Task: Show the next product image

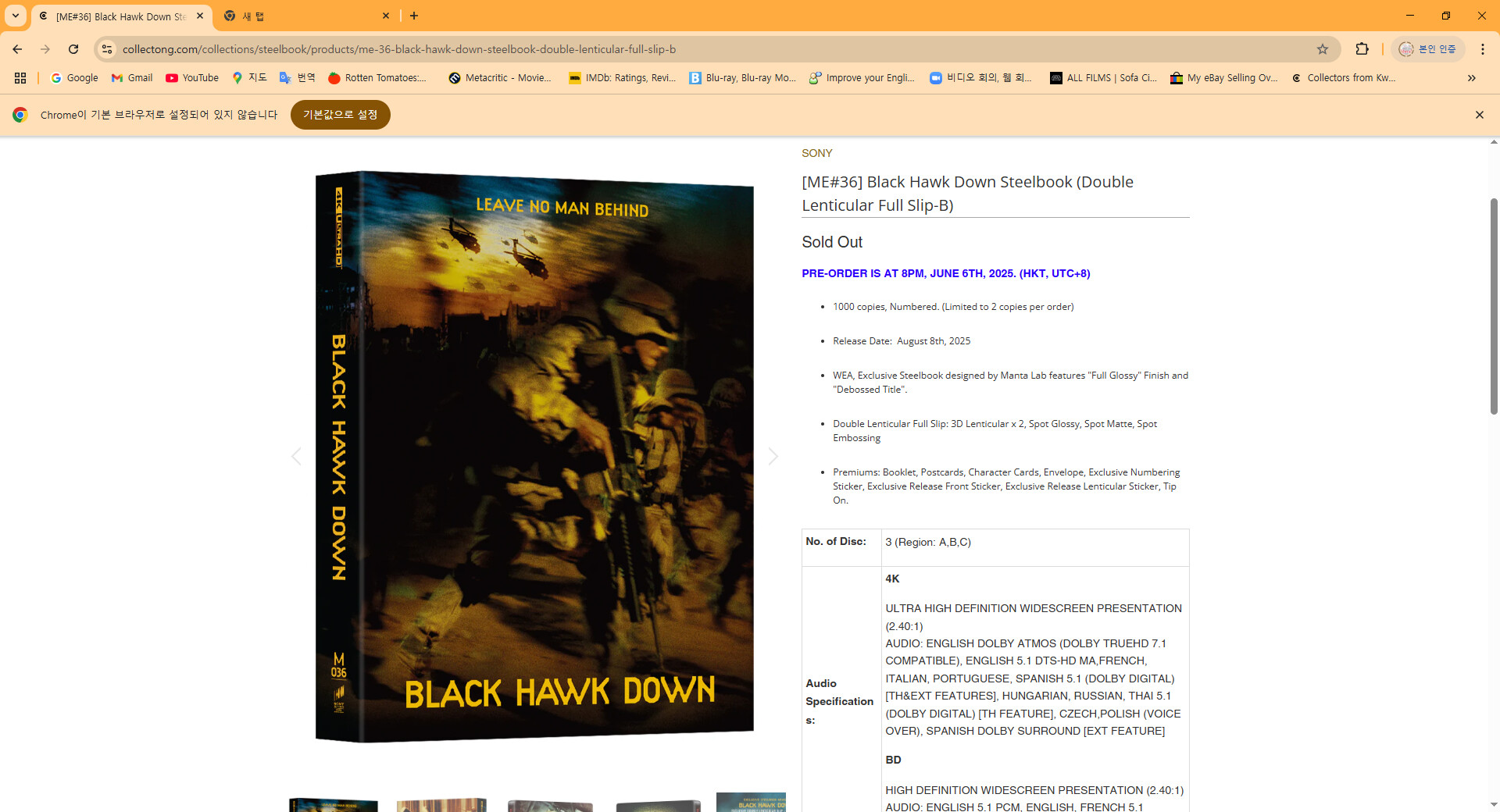Action: pyautogui.click(x=773, y=457)
